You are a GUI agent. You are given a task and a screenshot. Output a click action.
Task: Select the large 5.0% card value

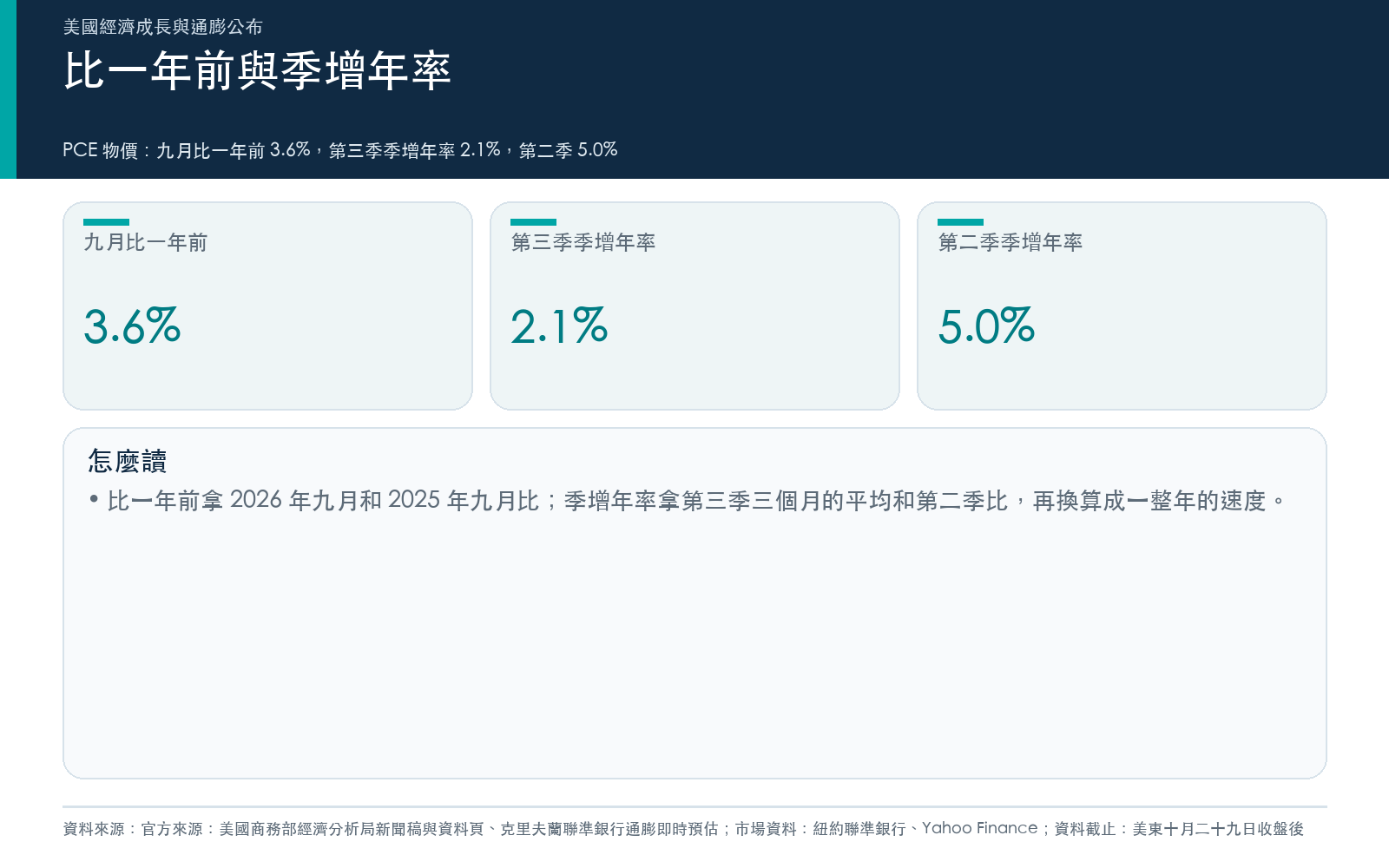(x=986, y=326)
